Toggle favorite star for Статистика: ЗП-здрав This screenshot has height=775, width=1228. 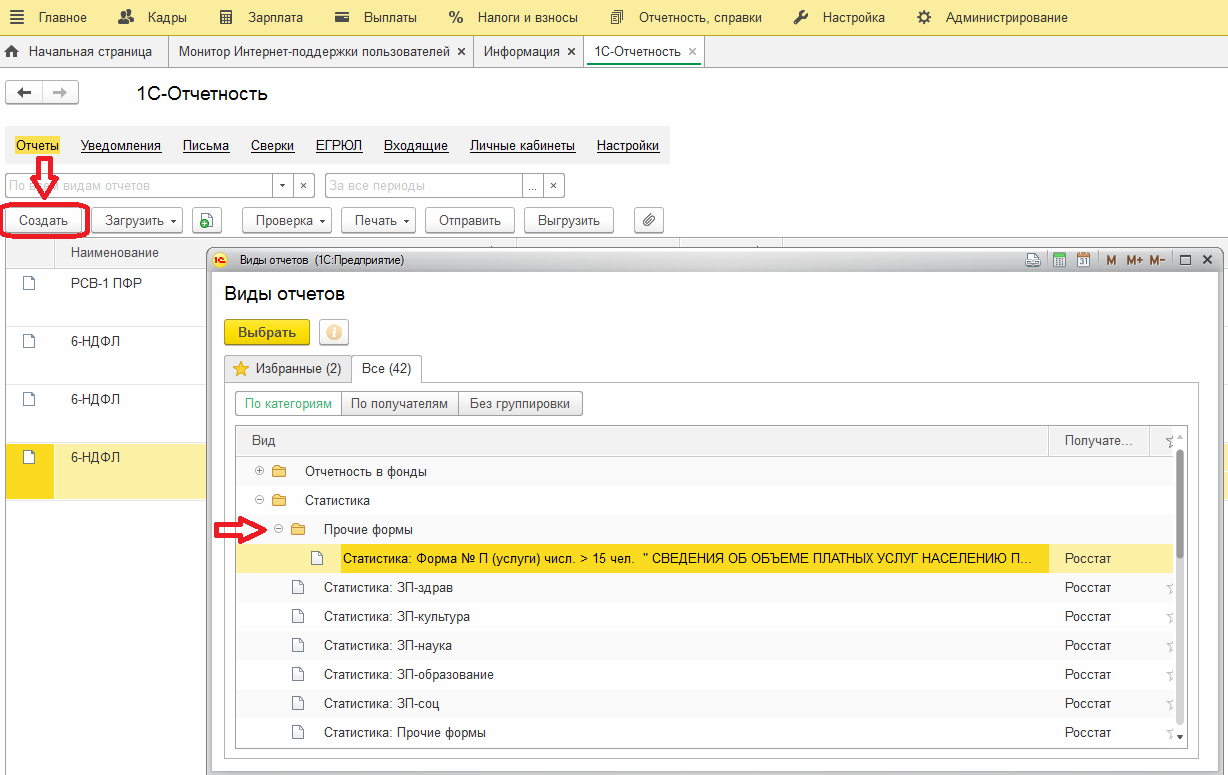[x=1170, y=588]
